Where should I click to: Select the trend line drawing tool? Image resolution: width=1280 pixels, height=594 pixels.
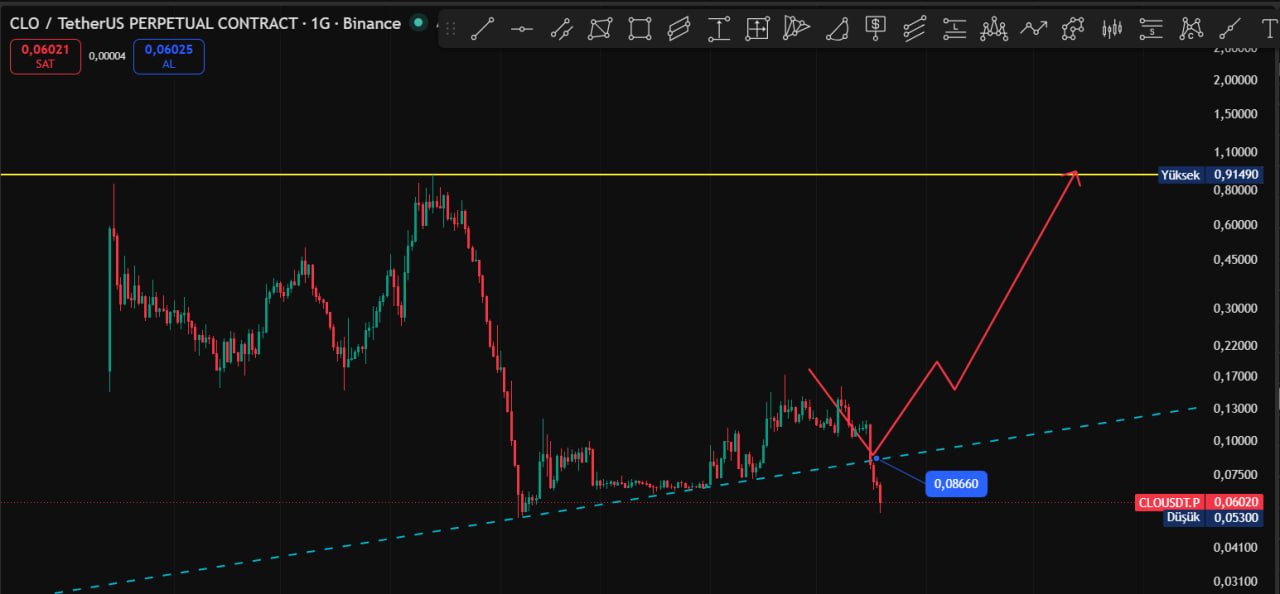click(482, 29)
